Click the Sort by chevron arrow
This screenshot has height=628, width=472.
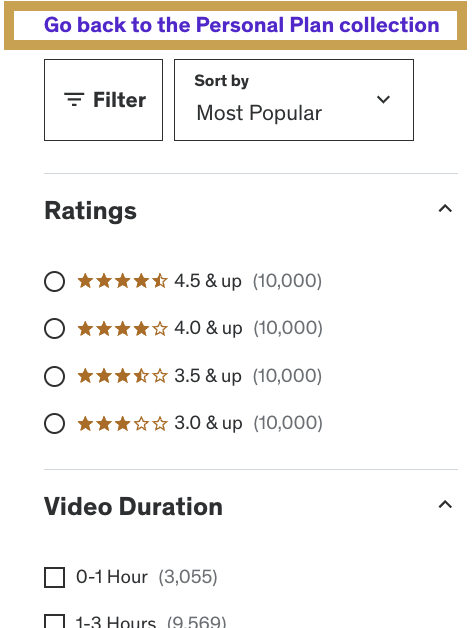coord(383,99)
